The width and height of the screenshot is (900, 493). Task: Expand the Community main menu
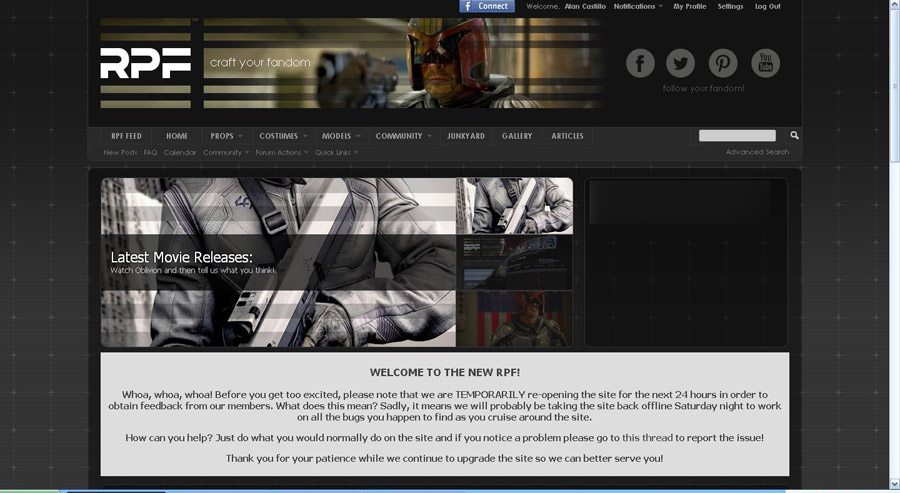click(x=403, y=136)
